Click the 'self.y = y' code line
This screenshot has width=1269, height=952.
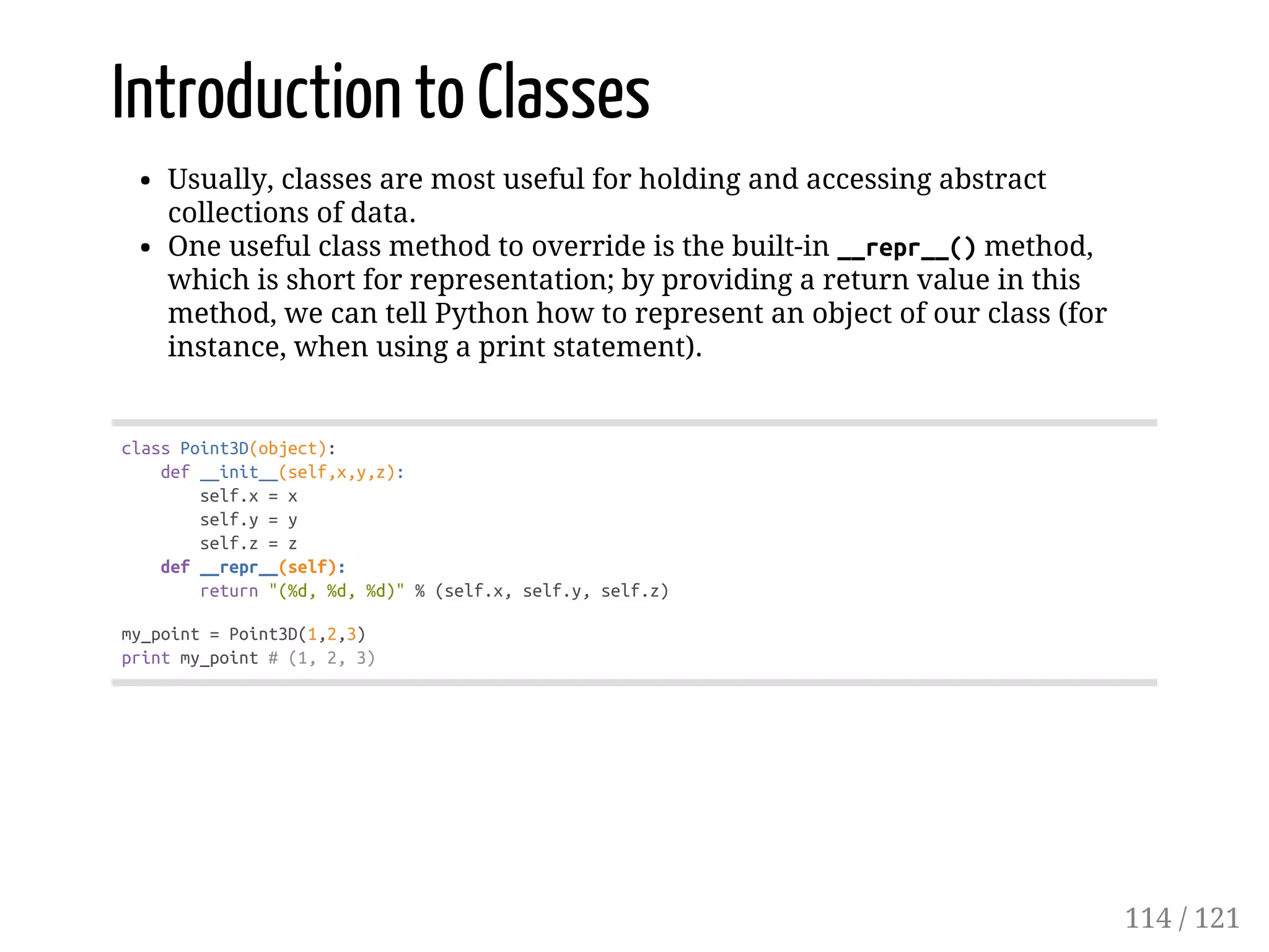(248, 520)
